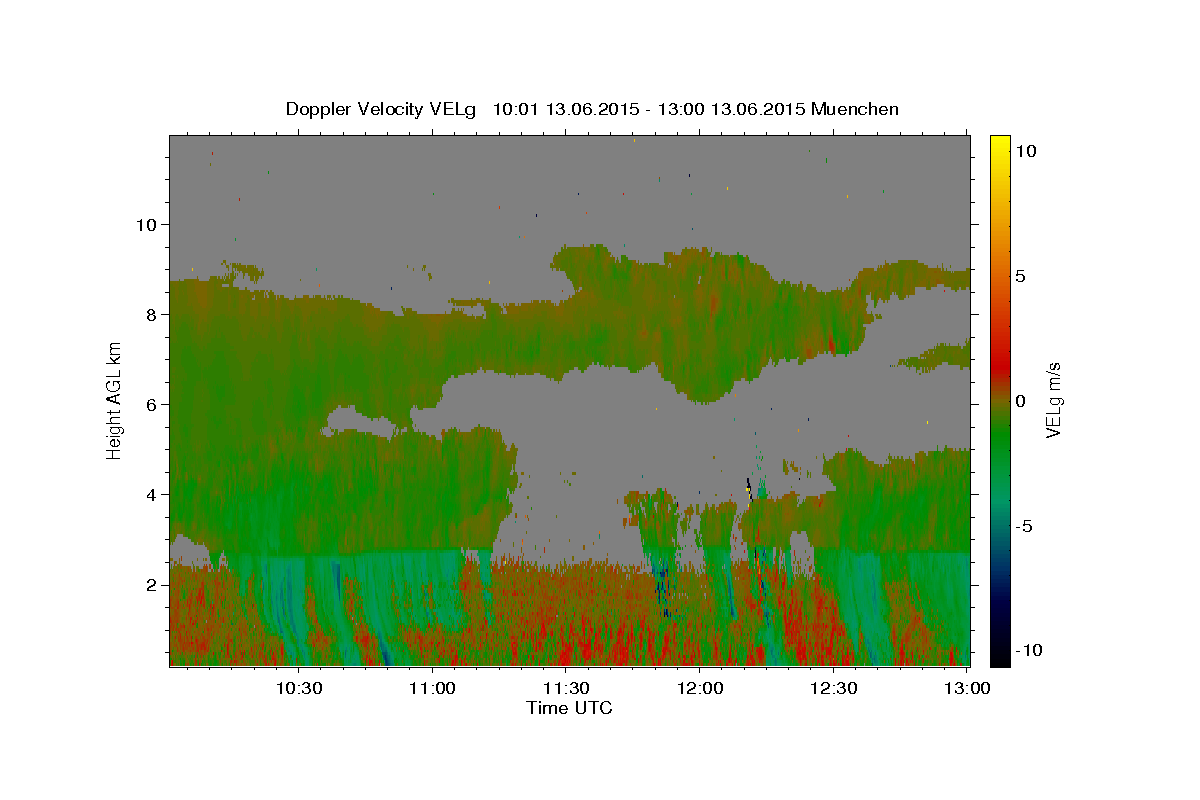1200x800 pixels.
Task: Click the 'VELg m/s' colorbar label
Action: (1053, 400)
